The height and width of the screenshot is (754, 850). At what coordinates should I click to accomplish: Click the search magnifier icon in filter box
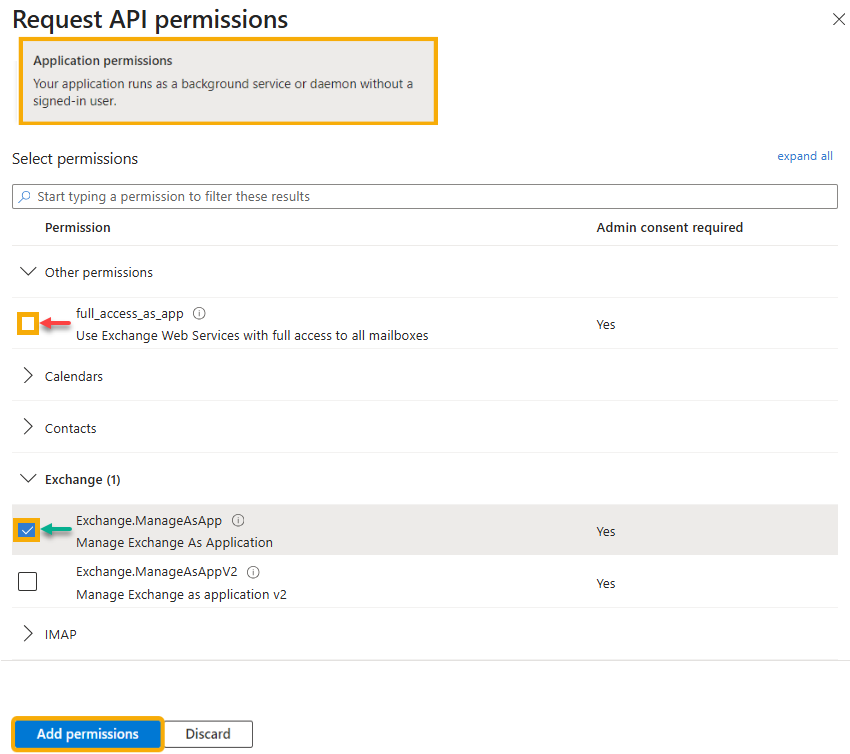coord(25,197)
